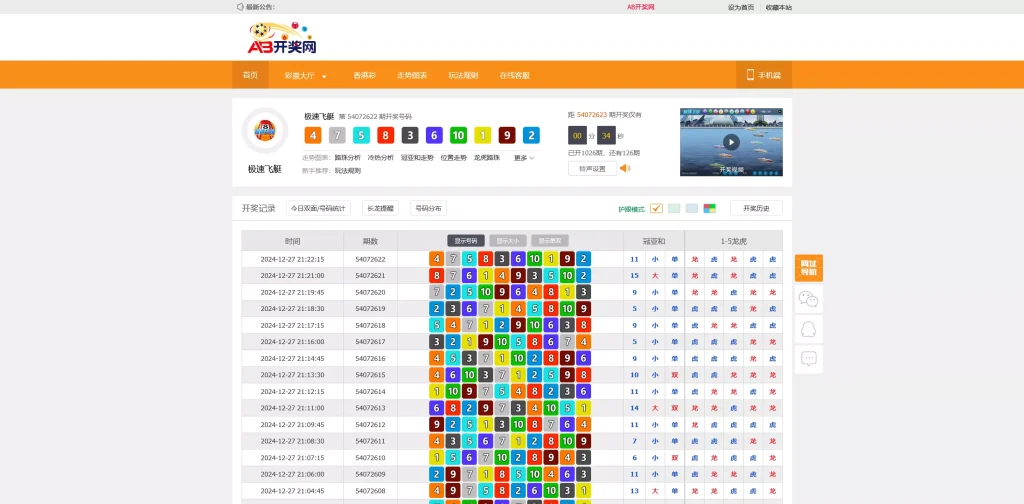Open the message chat bubble icon
The image size is (1024, 504).
[x=809, y=359]
